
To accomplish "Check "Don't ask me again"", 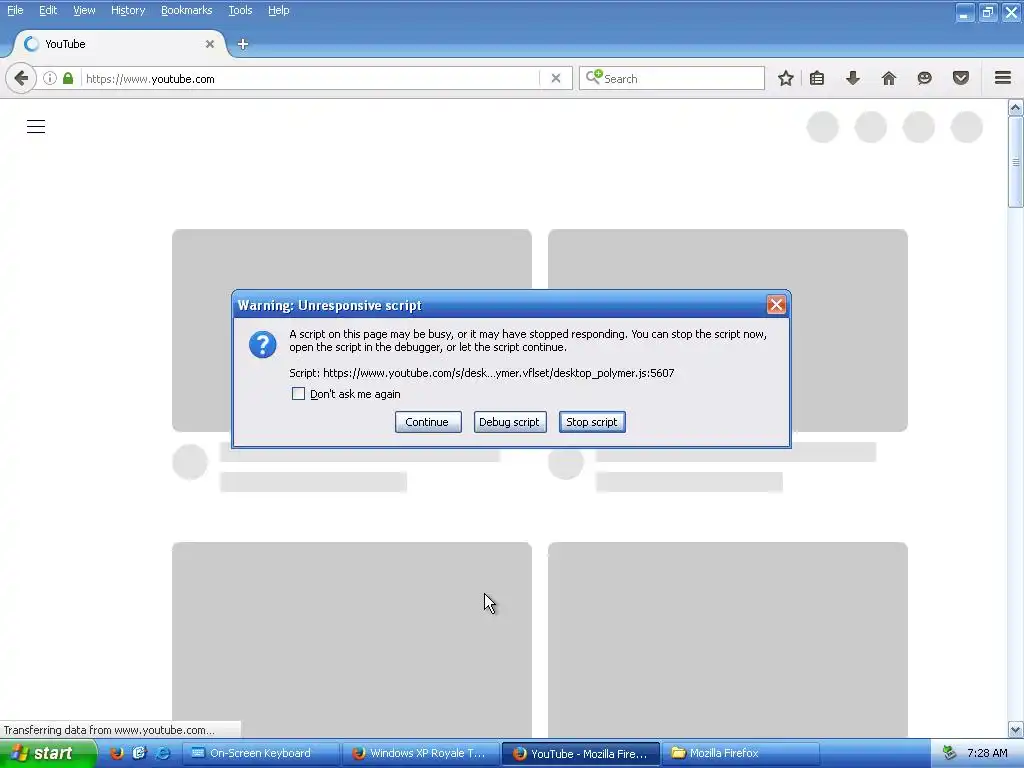I will point(298,394).
